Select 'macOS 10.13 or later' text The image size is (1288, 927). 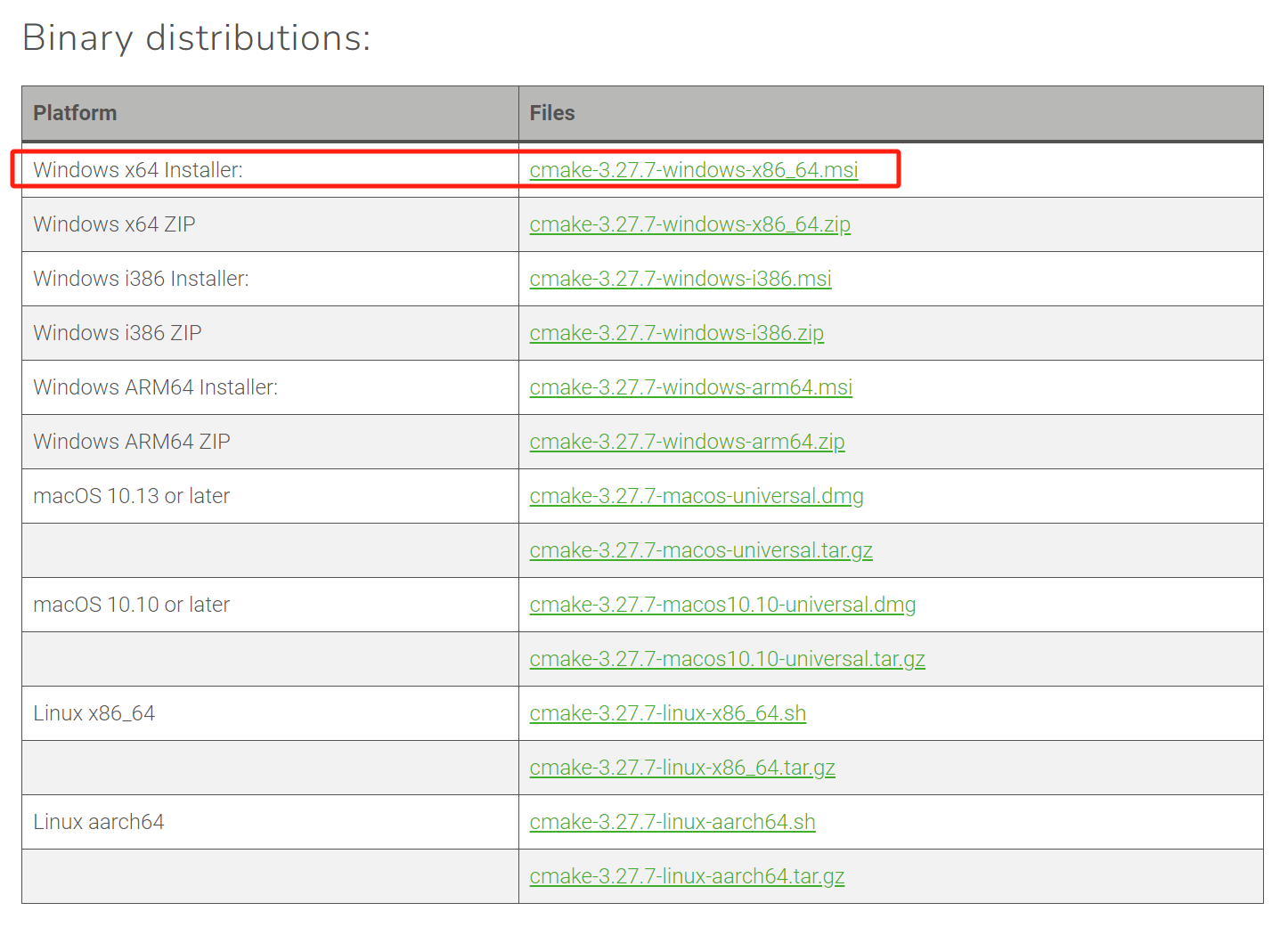132,496
